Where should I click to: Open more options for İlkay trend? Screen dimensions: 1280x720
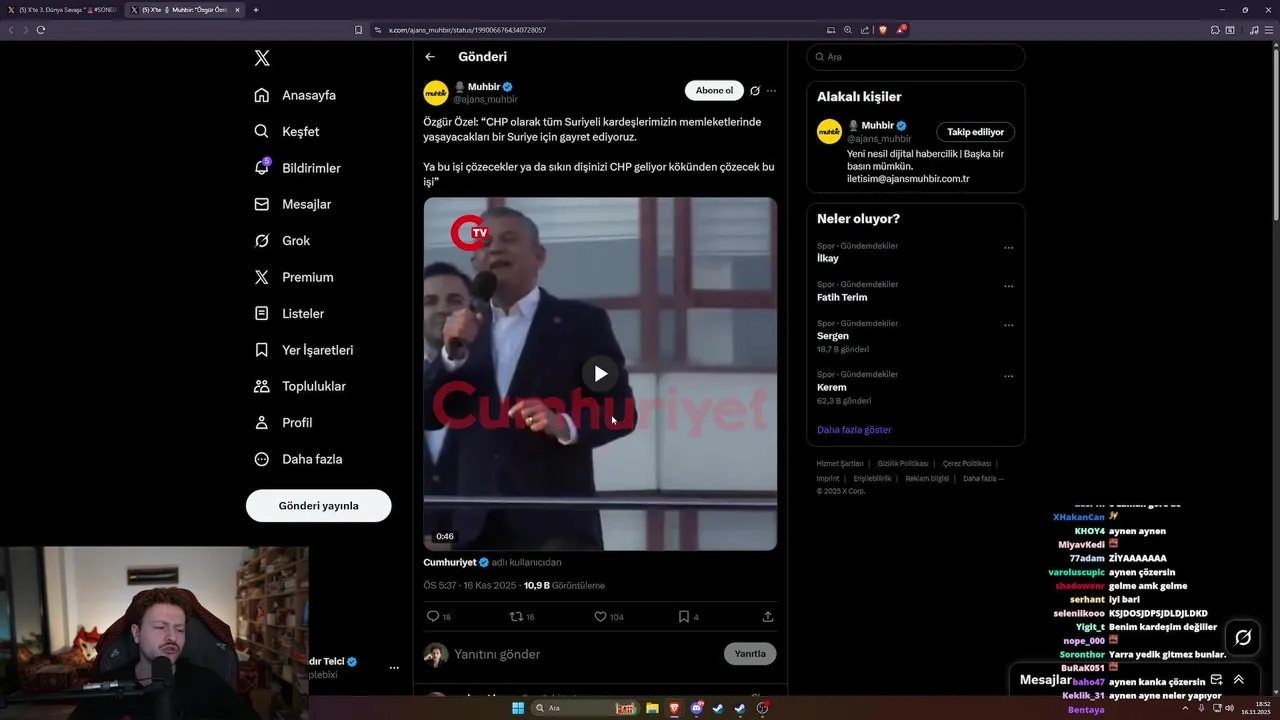(1008, 248)
